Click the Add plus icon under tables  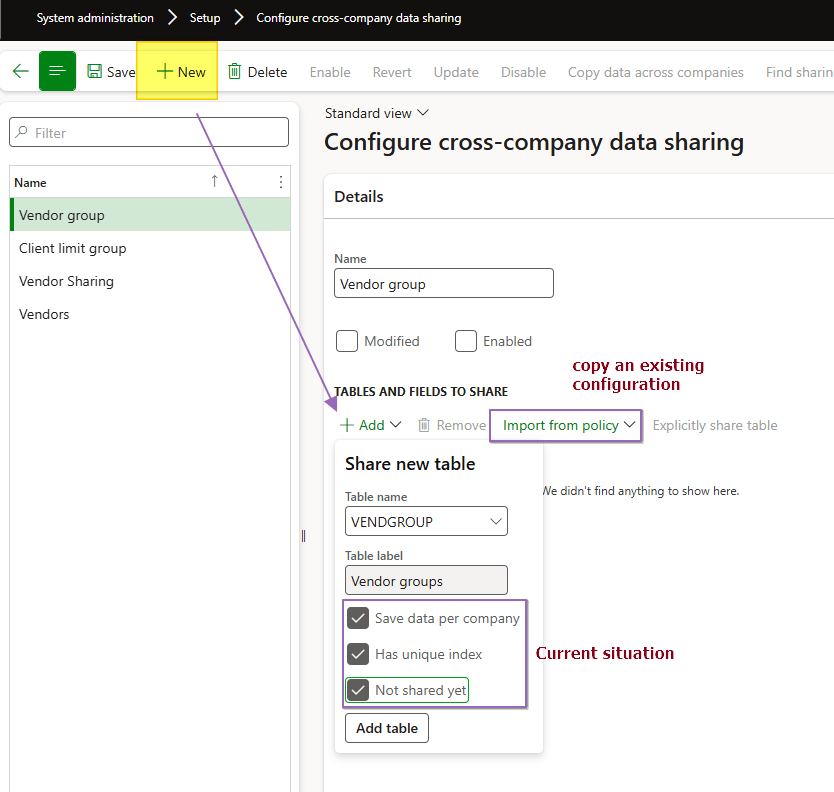[347, 425]
